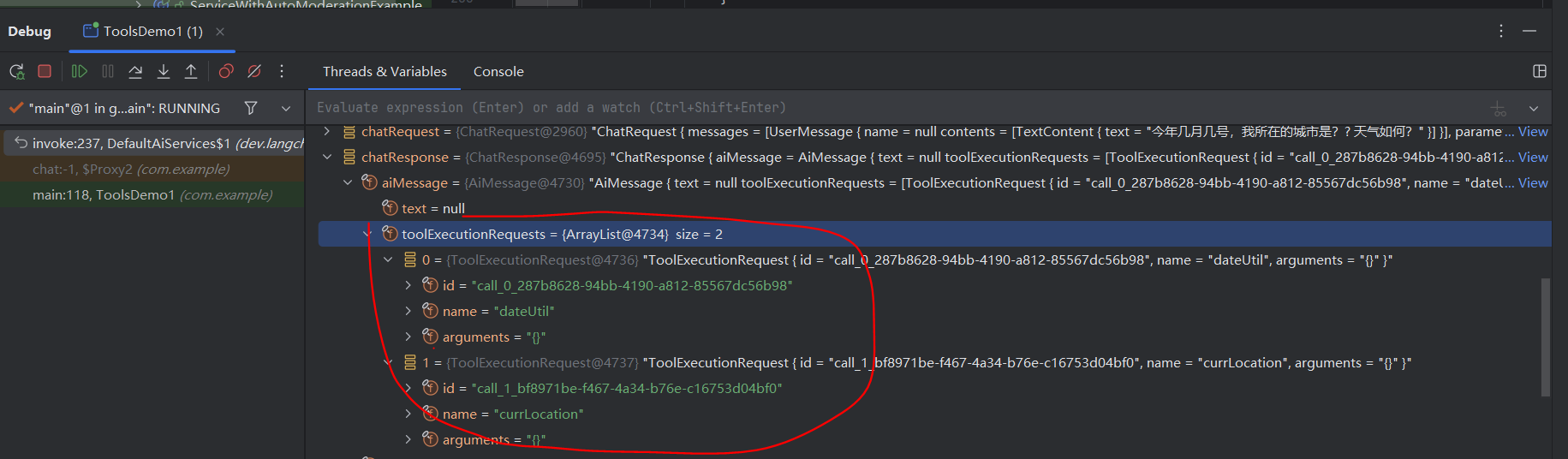Screen dimensions: 1568x459
Task: Open the debugger layout settings icon
Action: [x=1540, y=71]
